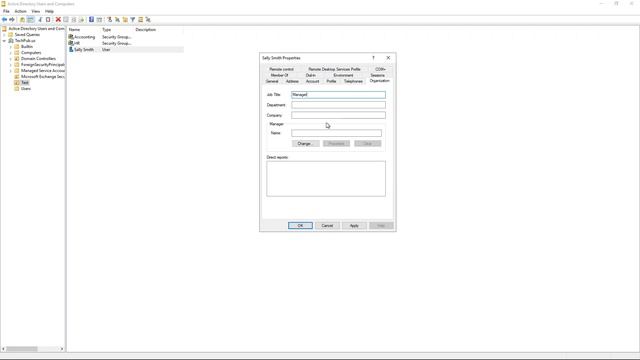Open the Help menu in menu bar
640x360 pixels.
point(49,11)
